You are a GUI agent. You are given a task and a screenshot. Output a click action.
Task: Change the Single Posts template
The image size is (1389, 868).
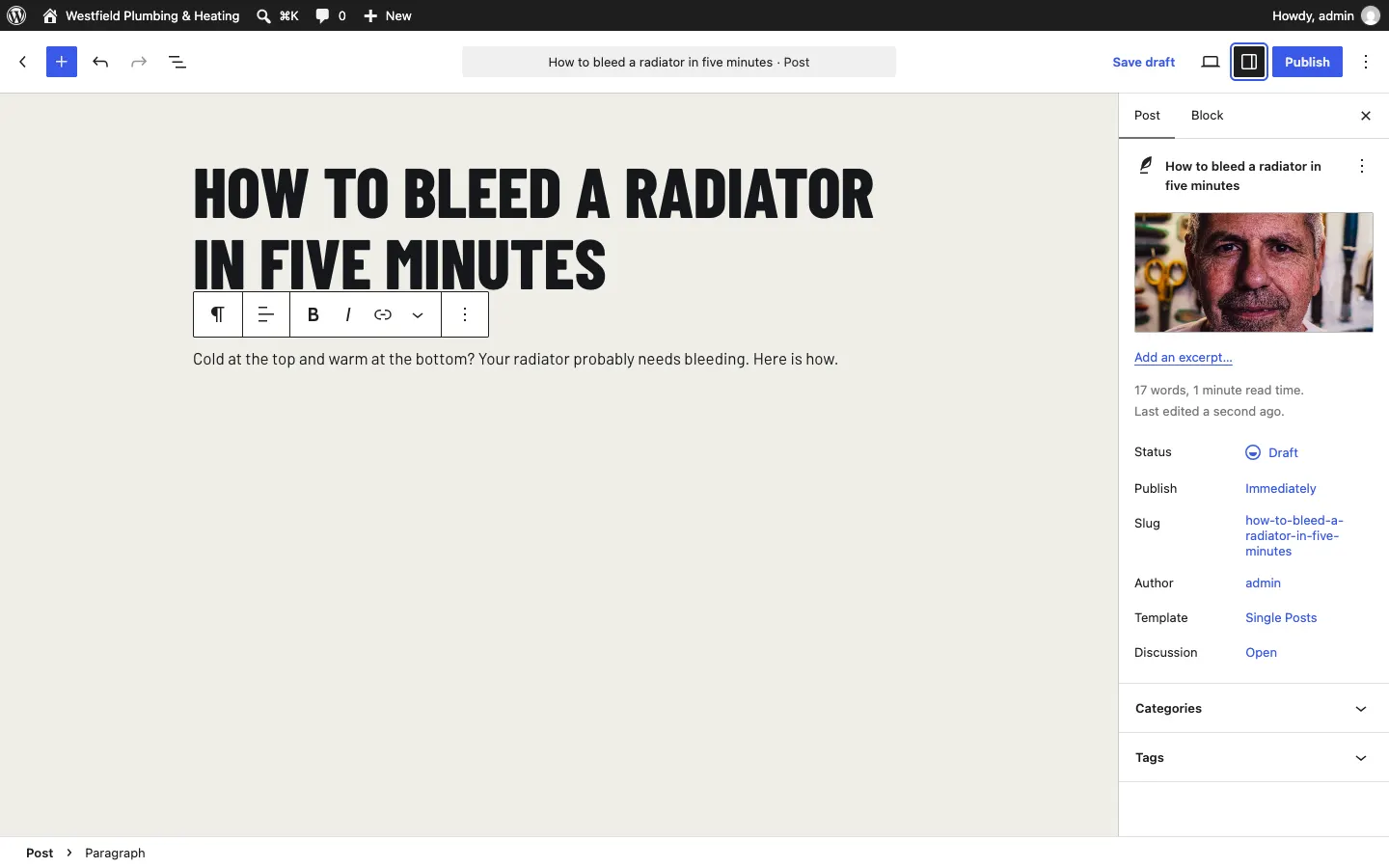[x=1281, y=618]
